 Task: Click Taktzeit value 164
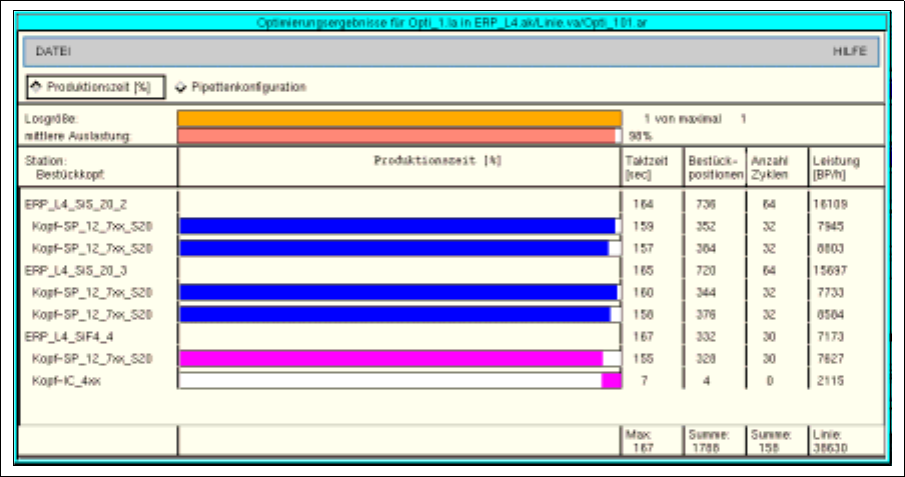click(x=642, y=204)
